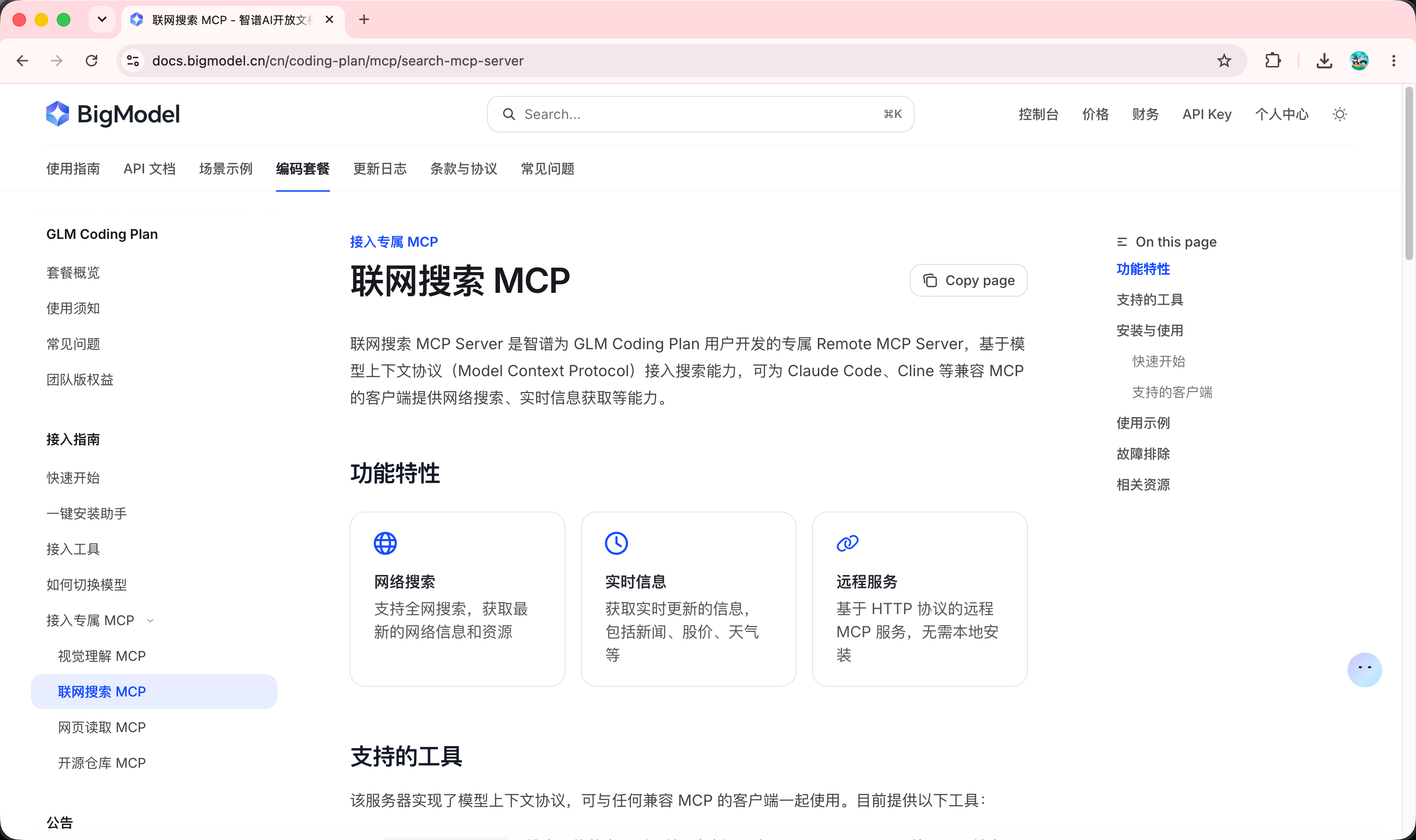Image resolution: width=1416 pixels, height=840 pixels.
Task: Open 接入工具 in the sidebar
Action: [73, 550]
